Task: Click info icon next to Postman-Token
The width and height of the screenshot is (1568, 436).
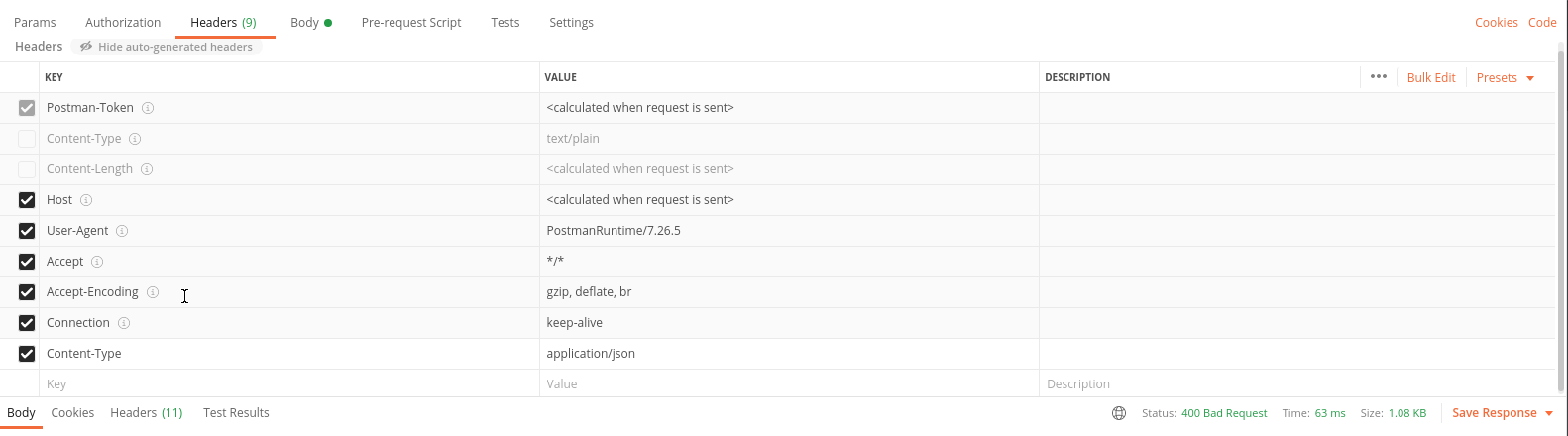Action: [x=148, y=108]
